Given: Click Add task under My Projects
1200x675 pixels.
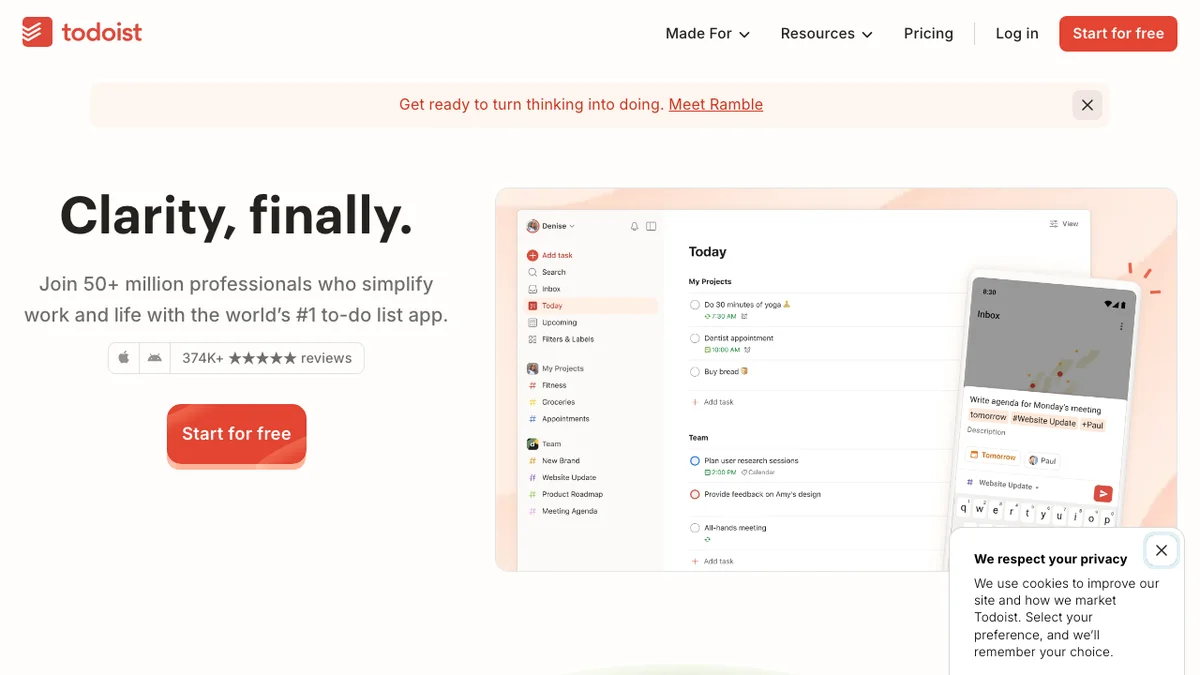Looking at the screenshot, I should pos(713,402).
